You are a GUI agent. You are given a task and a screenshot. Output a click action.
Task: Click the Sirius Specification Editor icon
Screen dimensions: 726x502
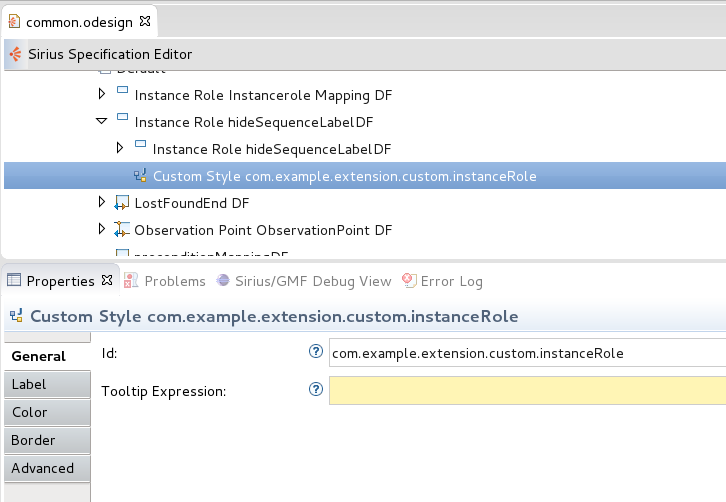[x=15, y=54]
